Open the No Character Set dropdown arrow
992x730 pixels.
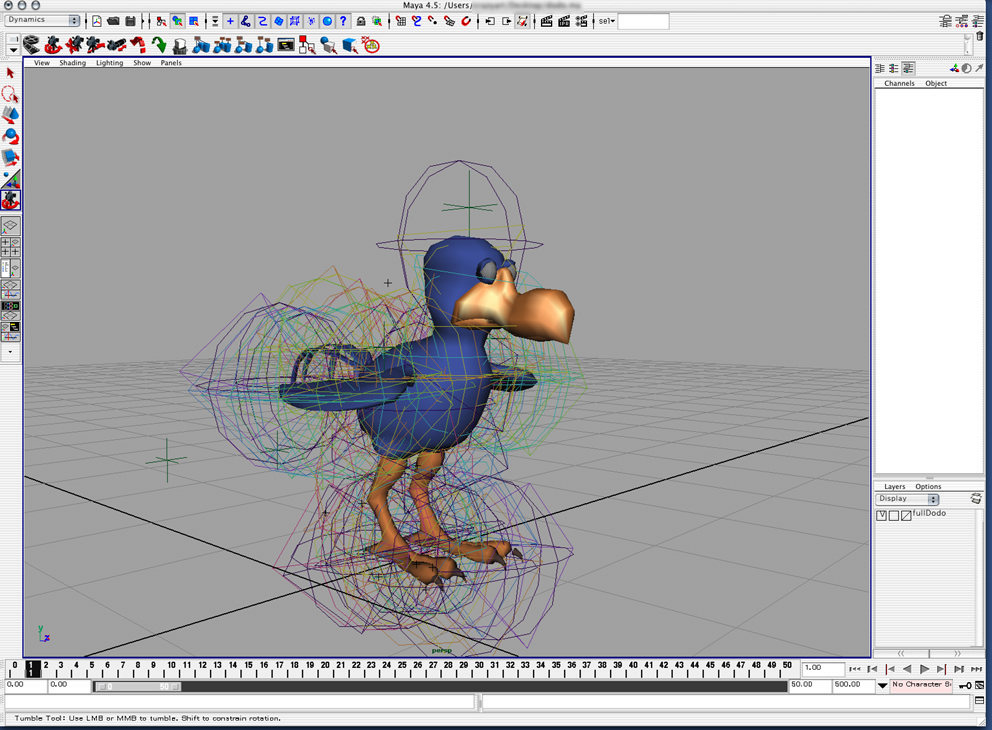pos(882,686)
